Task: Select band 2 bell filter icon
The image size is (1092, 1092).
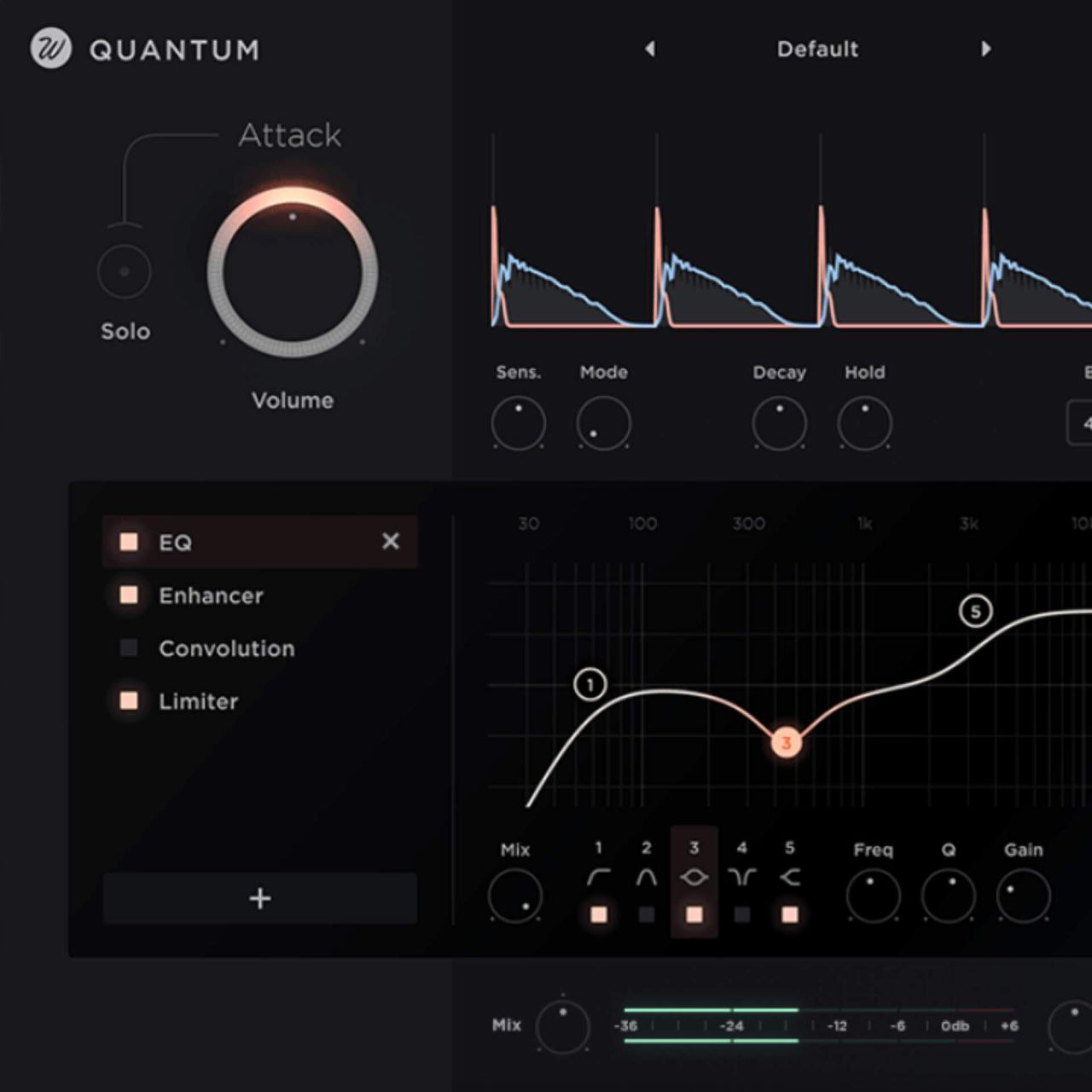Action: coord(647,877)
